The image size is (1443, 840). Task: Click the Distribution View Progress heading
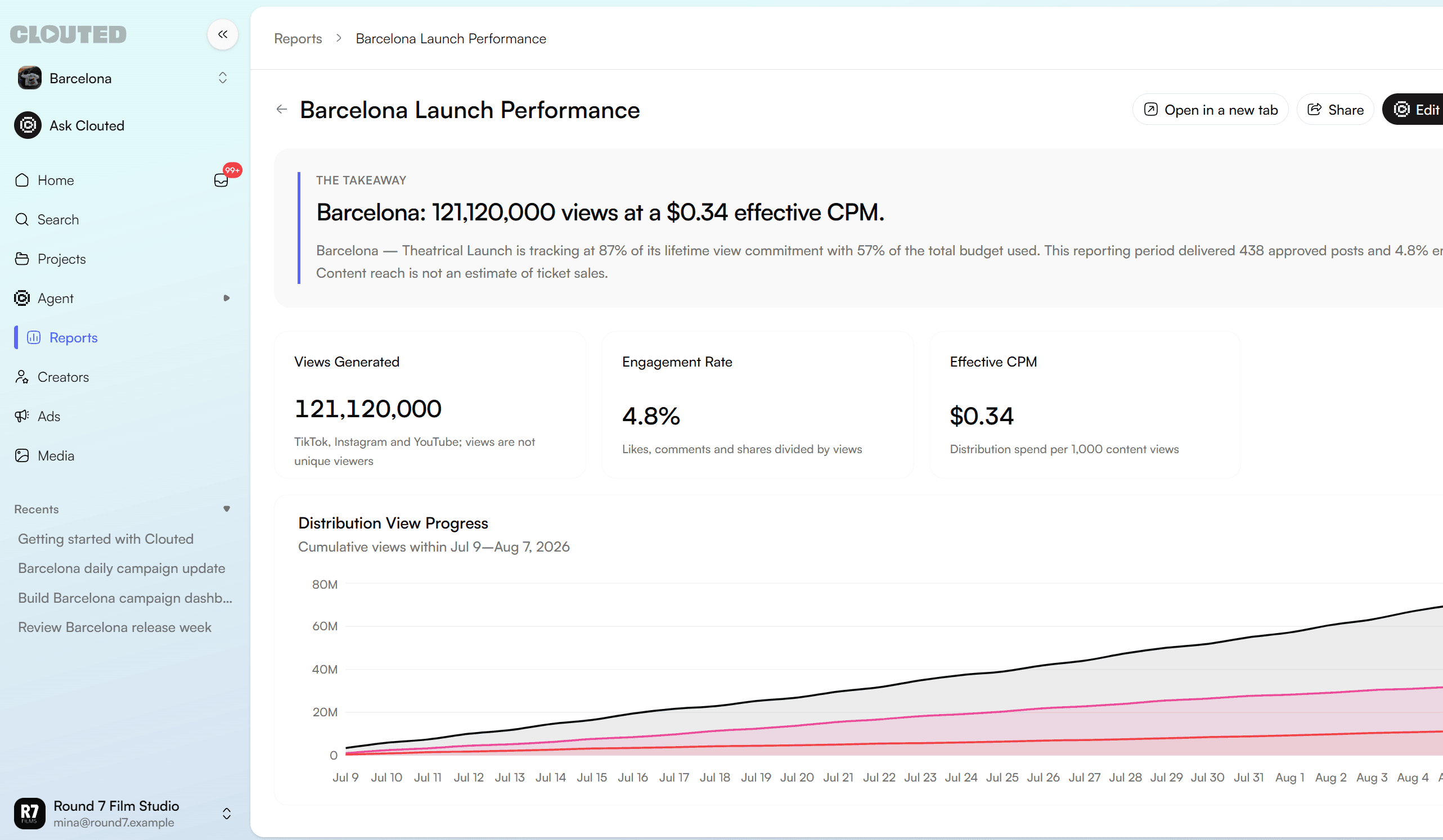pyautogui.click(x=393, y=523)
